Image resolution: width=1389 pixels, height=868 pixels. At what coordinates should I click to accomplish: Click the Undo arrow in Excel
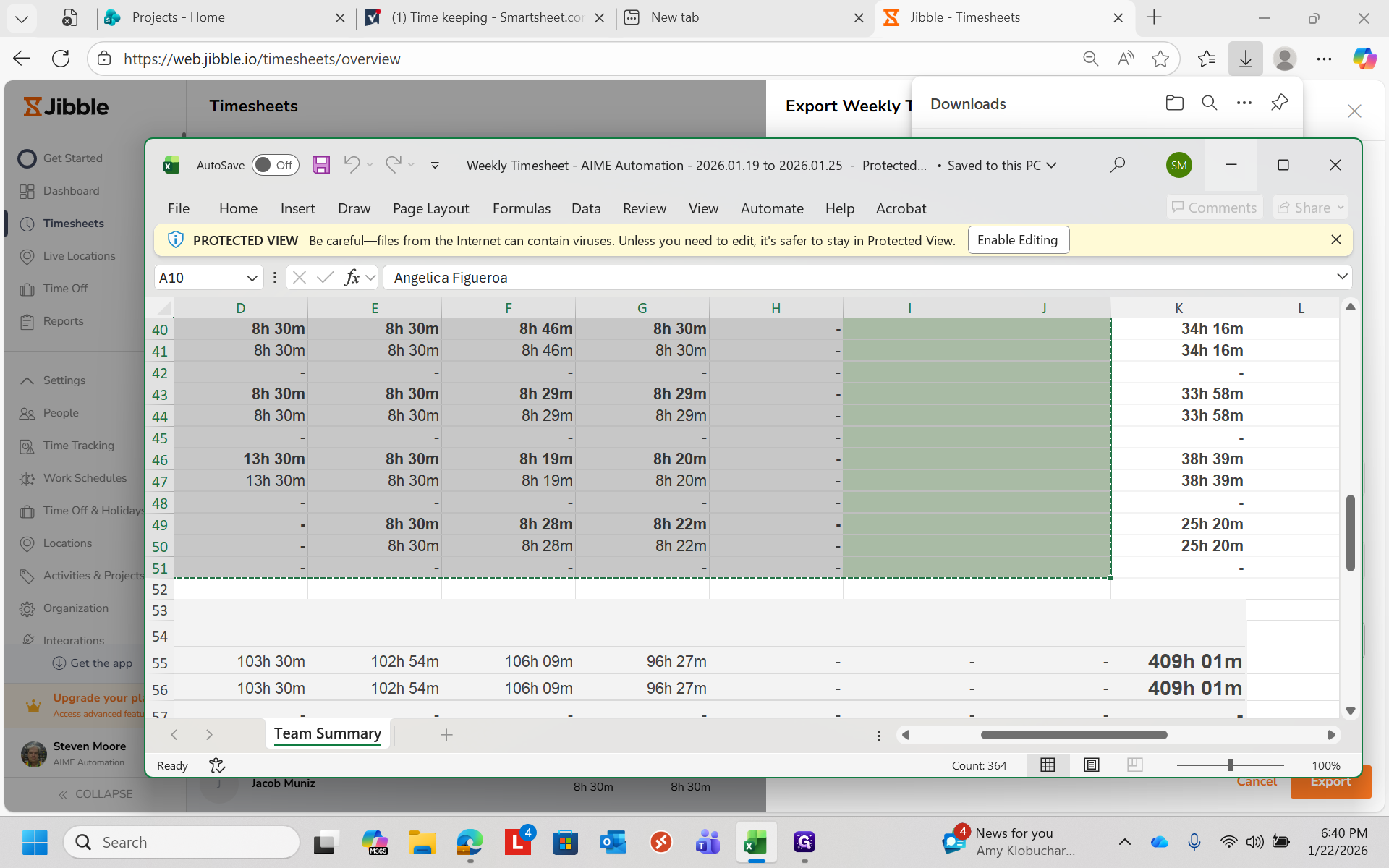click(x=352, y=165)
